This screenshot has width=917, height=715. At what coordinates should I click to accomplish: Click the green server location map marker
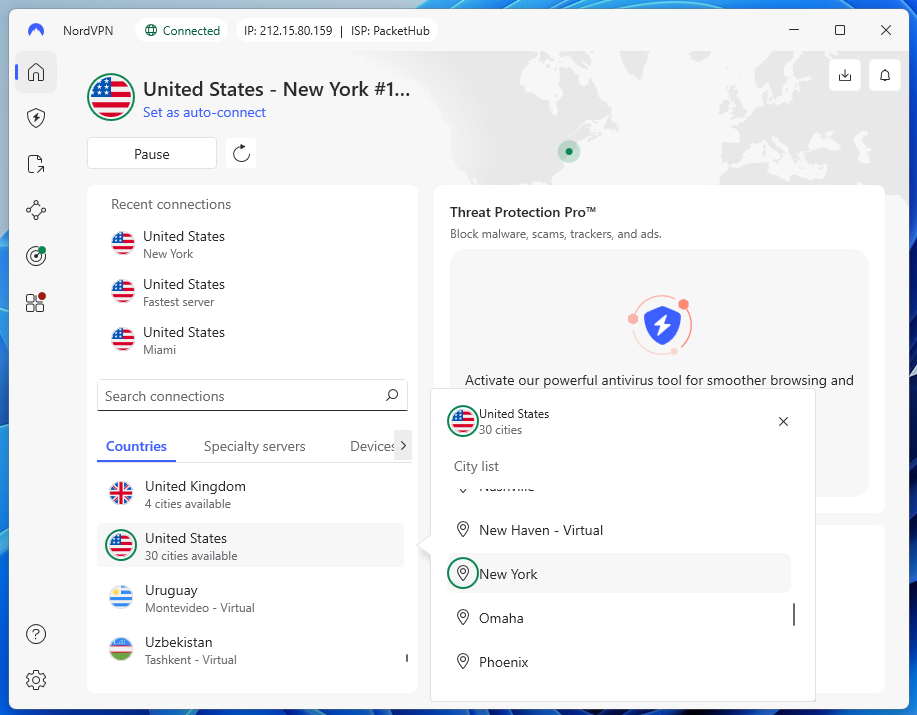(x=568, y=151)
